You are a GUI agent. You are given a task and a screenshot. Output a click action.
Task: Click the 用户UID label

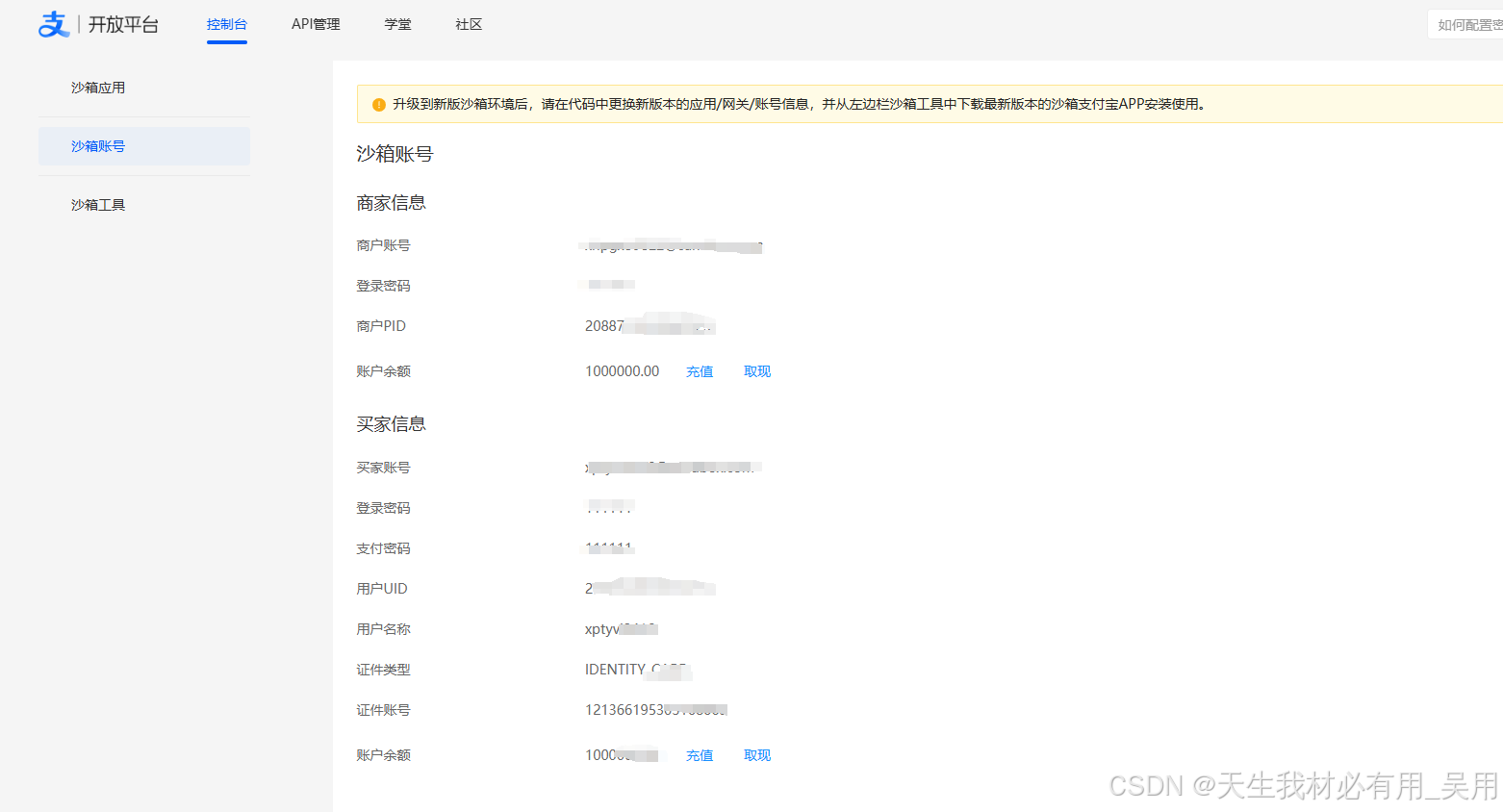pos(382,589)
